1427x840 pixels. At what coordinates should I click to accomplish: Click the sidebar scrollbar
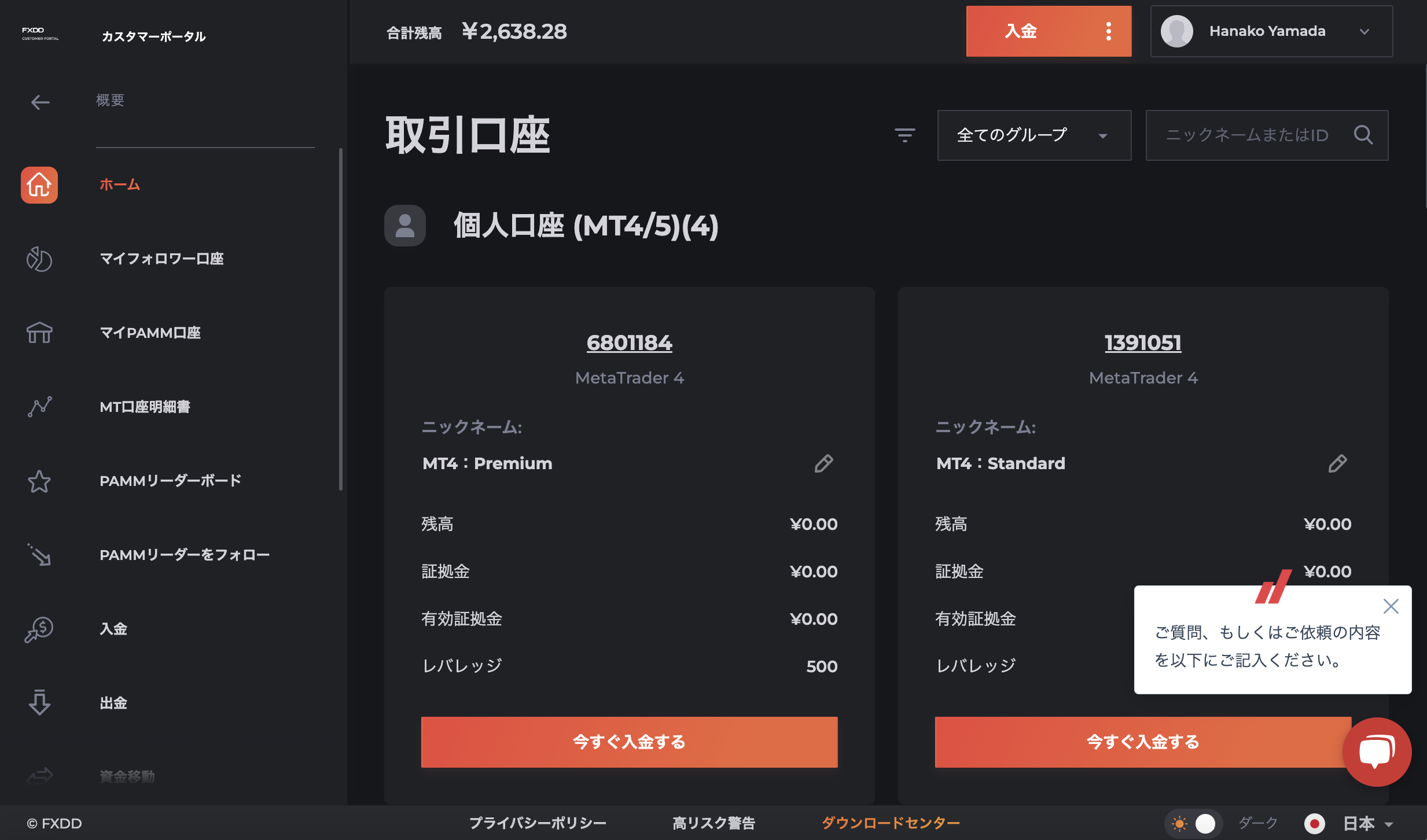coord(341,319)
